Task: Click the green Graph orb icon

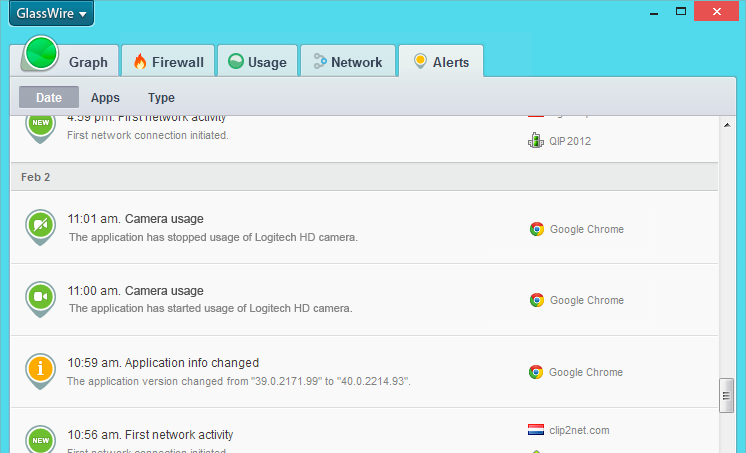Action: 41,53
